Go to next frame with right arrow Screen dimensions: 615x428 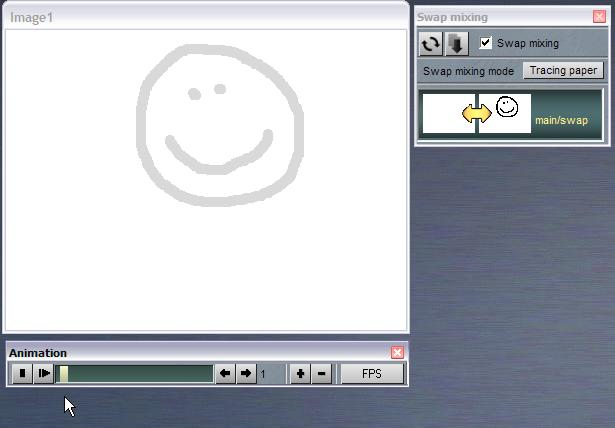click(246, 374)
